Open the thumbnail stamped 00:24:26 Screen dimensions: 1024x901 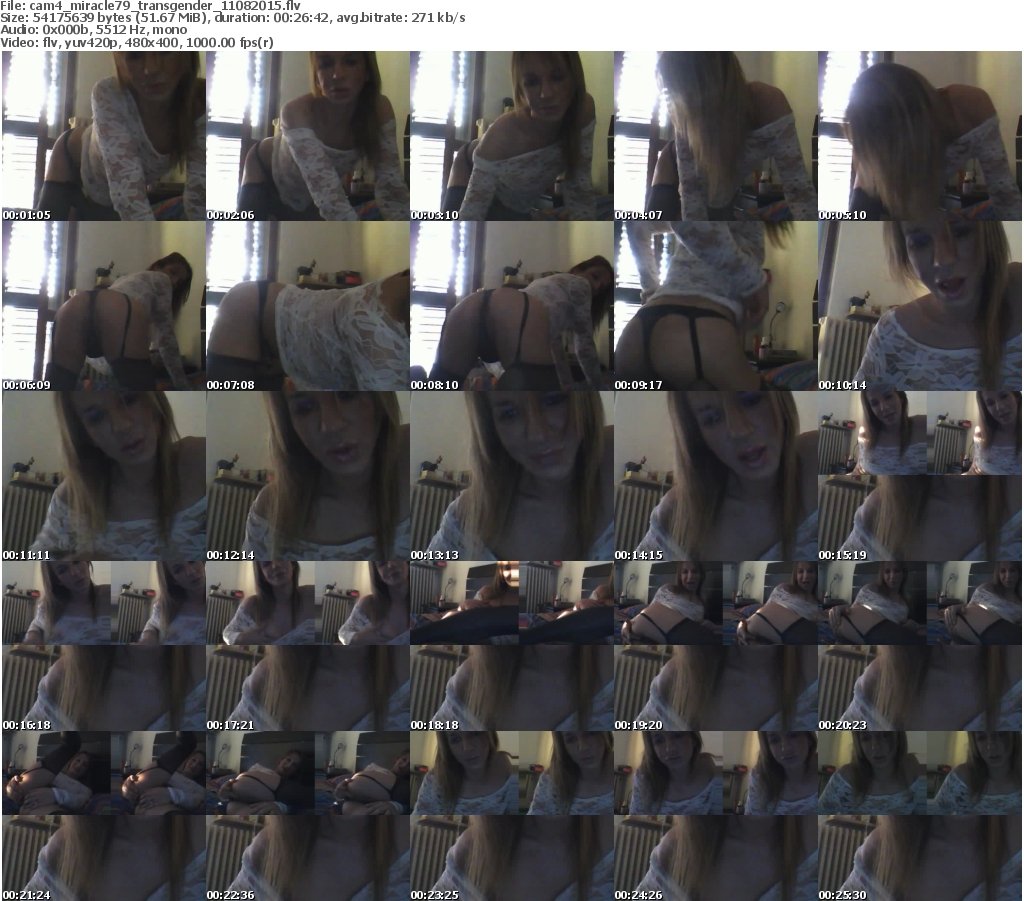[716, 816]
